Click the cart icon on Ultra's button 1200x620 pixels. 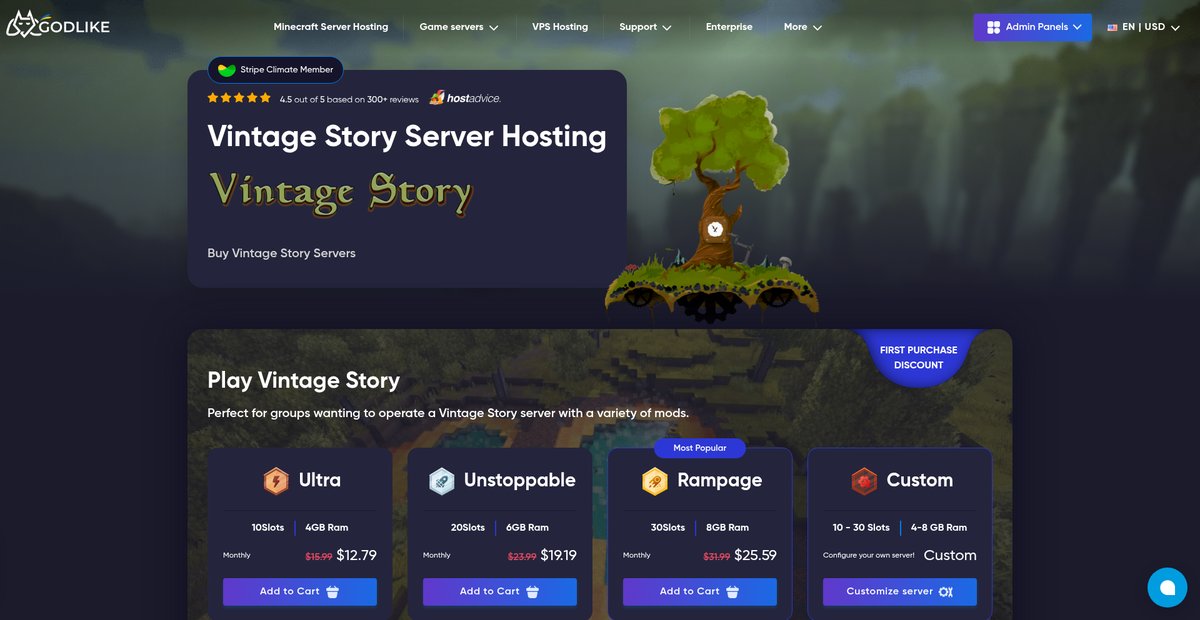pyautogui.click(x=333, y=591)
